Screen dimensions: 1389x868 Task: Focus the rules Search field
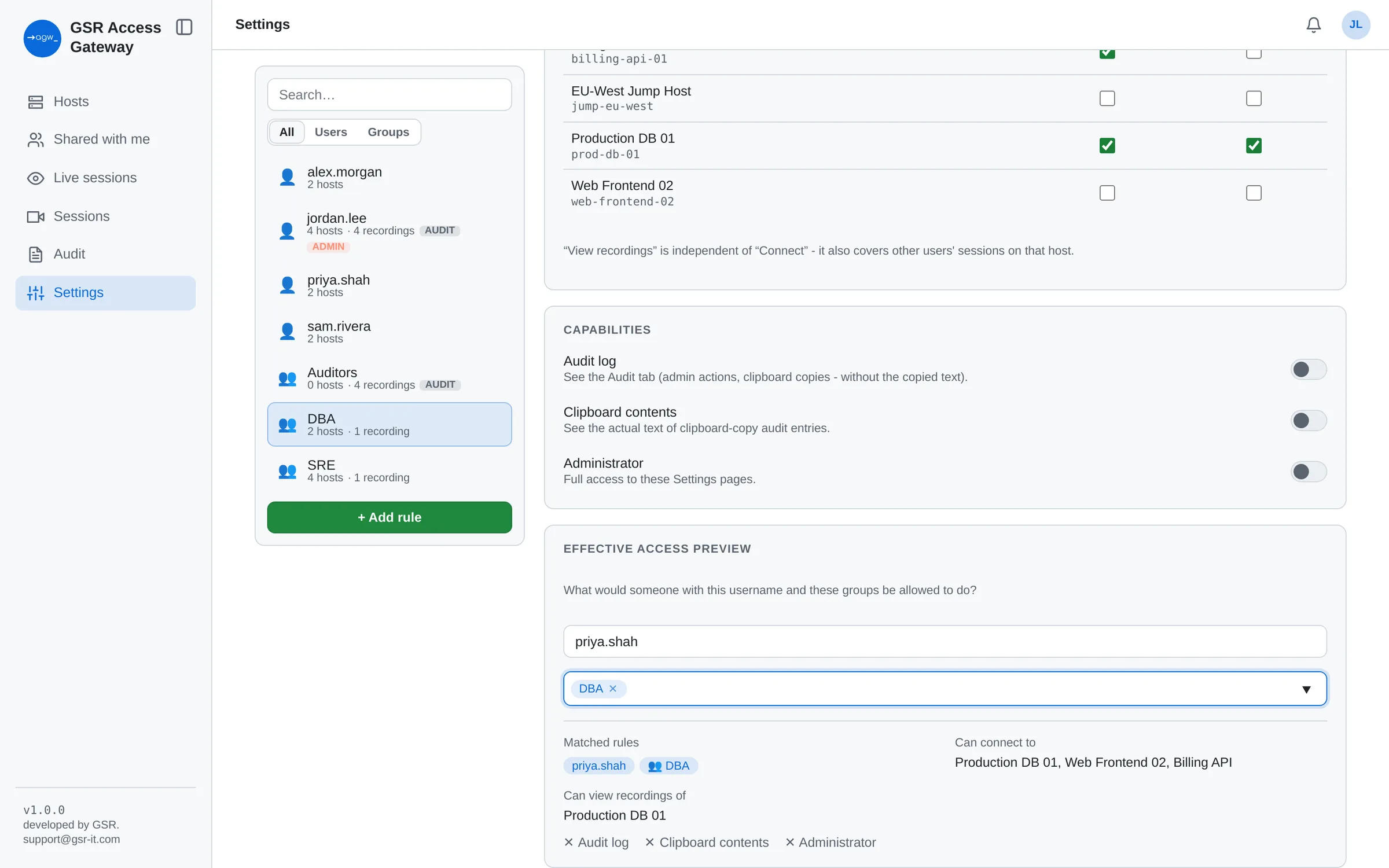pyautogui.click(x=389, y=94)
